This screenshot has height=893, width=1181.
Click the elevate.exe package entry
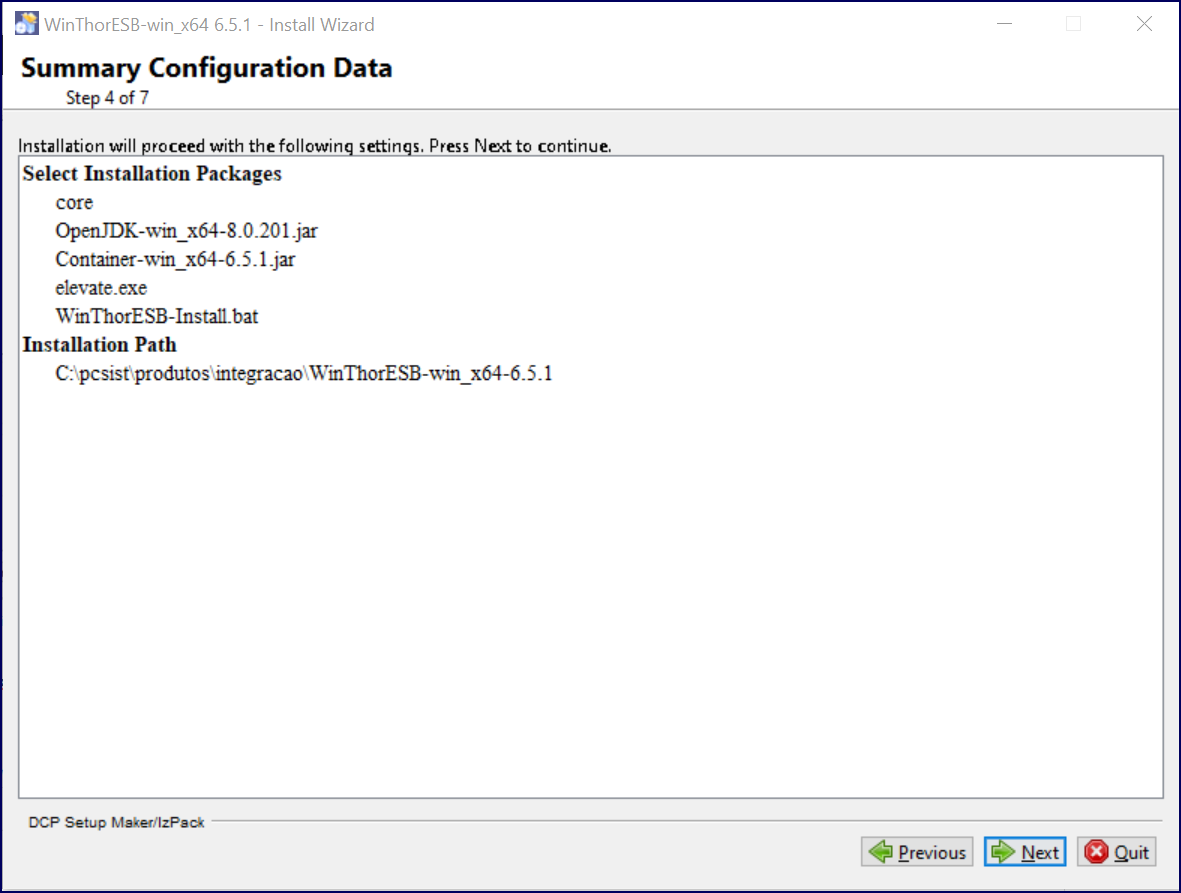click(x=101, y=288)
